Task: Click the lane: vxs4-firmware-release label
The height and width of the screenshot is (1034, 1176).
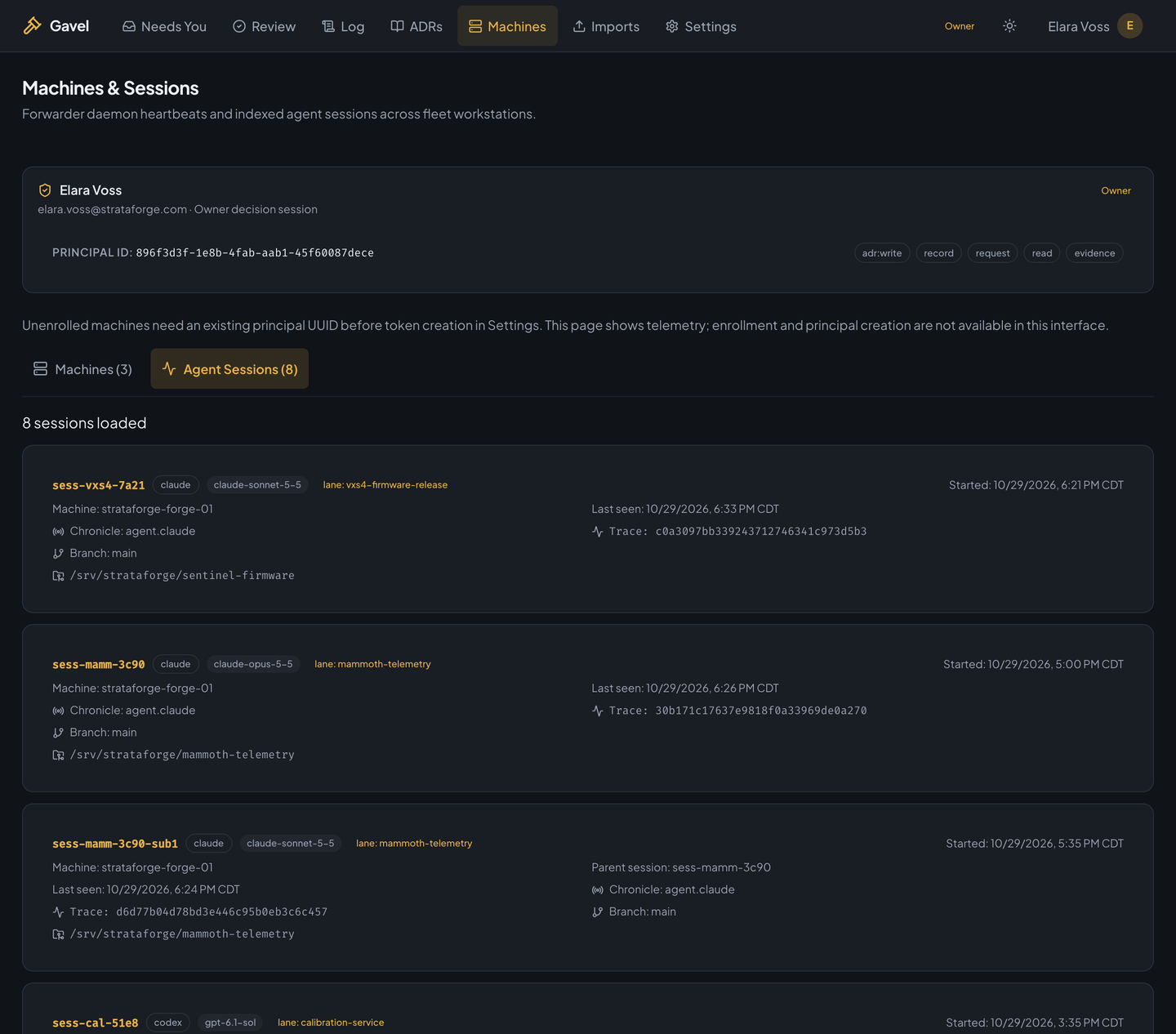Action: [x=385, y=485]
